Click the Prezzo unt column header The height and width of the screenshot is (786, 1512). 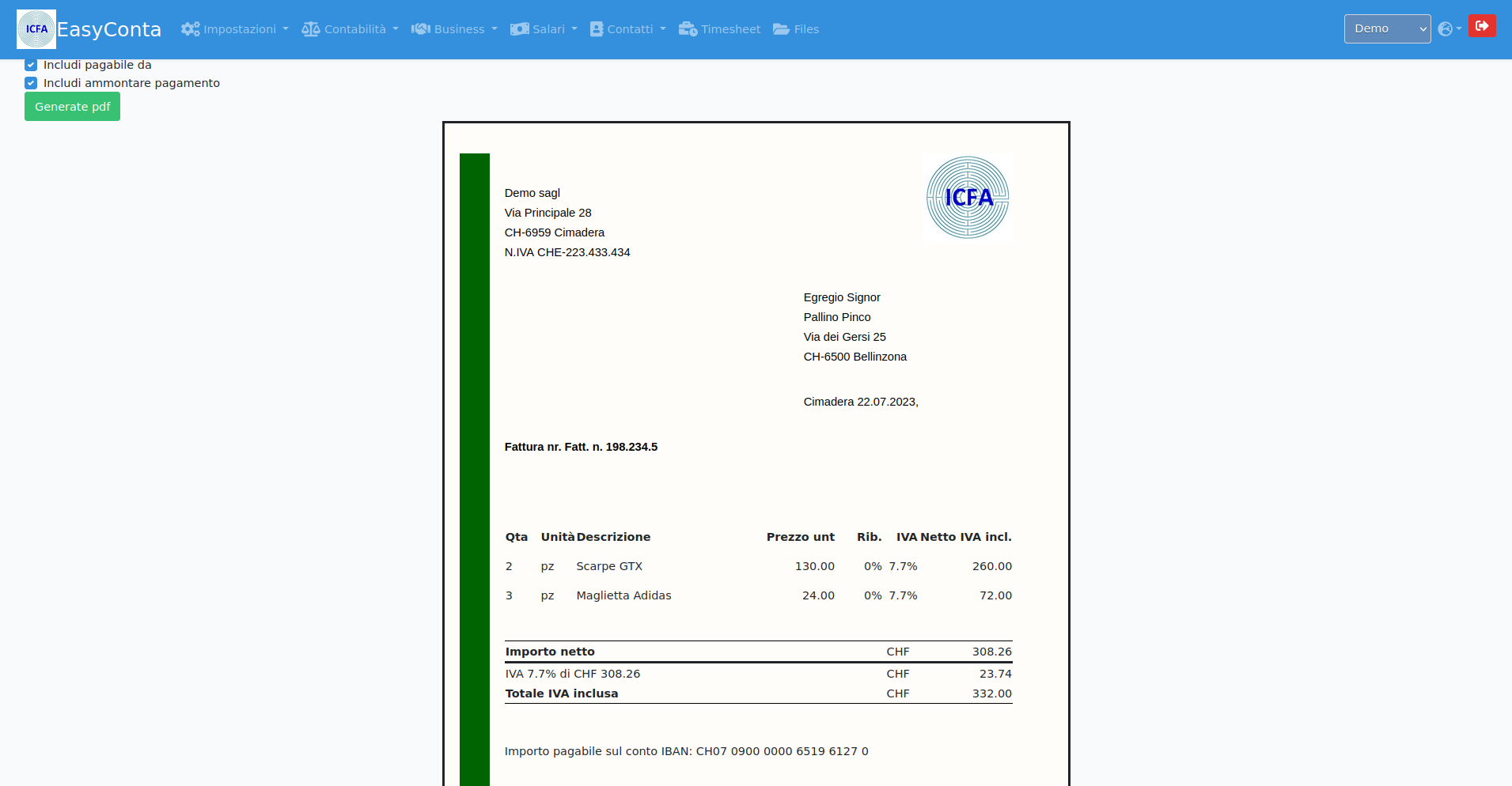point(801,537)
